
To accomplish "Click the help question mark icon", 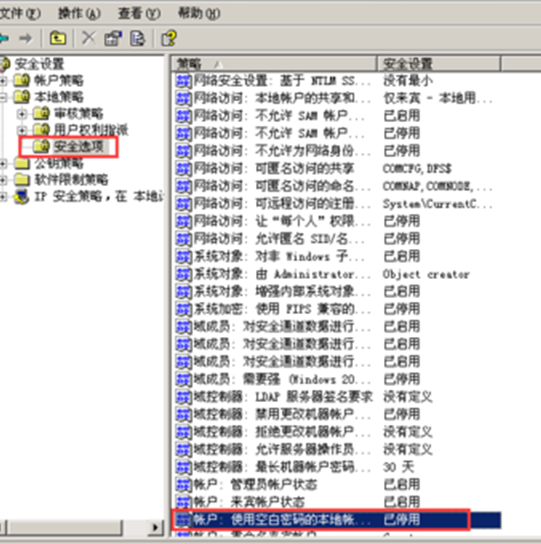I will tap(169, 38).
